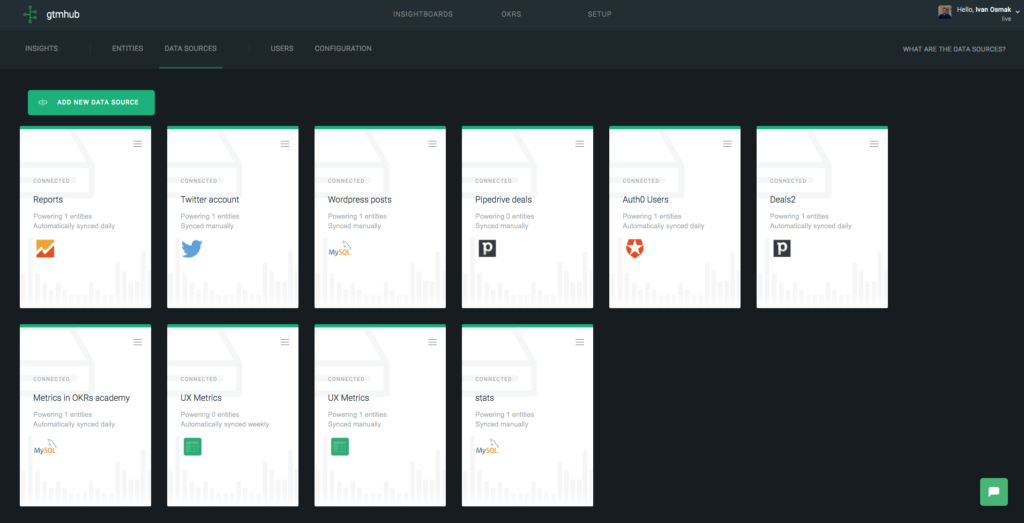1024x523 pixels.
Task: Click the MySQL icon on Wordpress posts card
Action: point(340,249)
